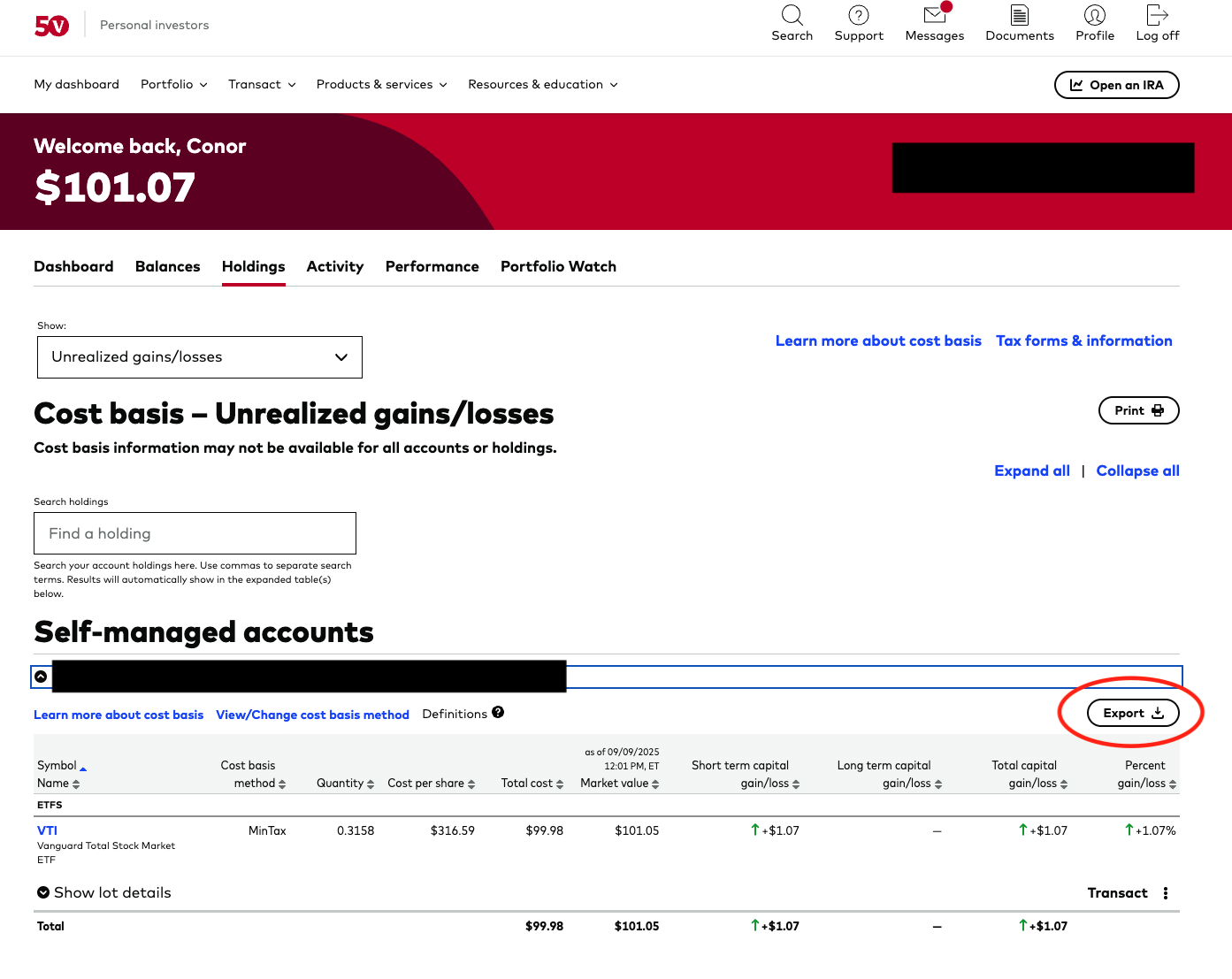This screenshot has height=979, width=1232.
Task: Open Profile icon
Action: (x=1095, y=24)
